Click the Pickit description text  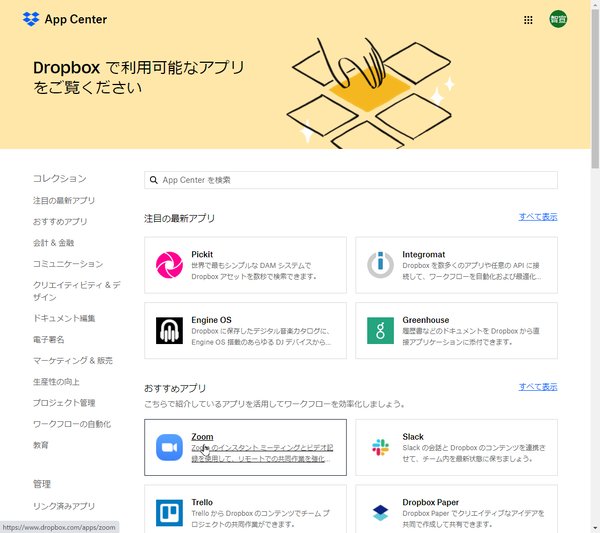(254, 271)
